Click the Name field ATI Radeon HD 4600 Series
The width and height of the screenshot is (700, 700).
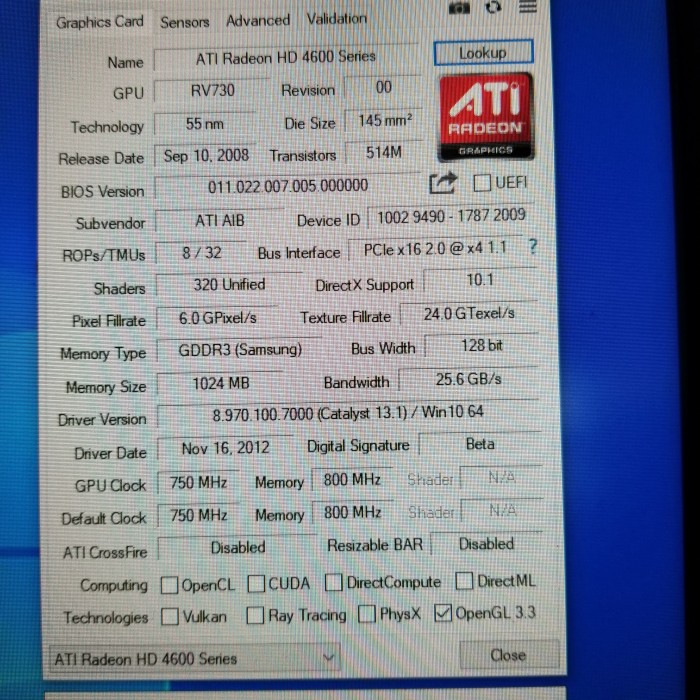coord(286,57)
